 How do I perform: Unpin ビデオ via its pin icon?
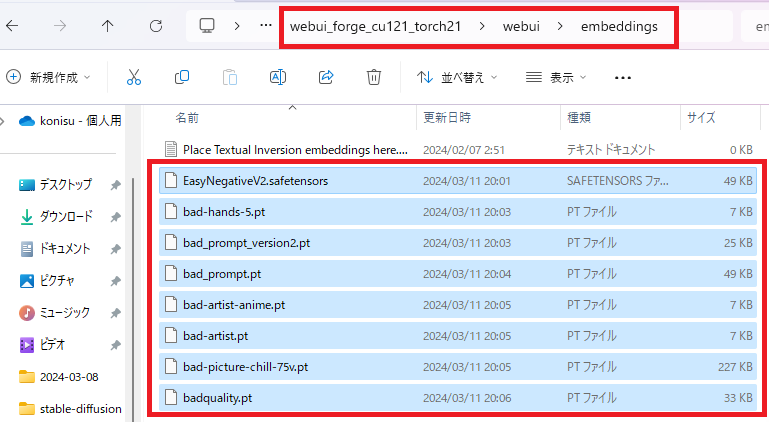[x=115, y=345]
